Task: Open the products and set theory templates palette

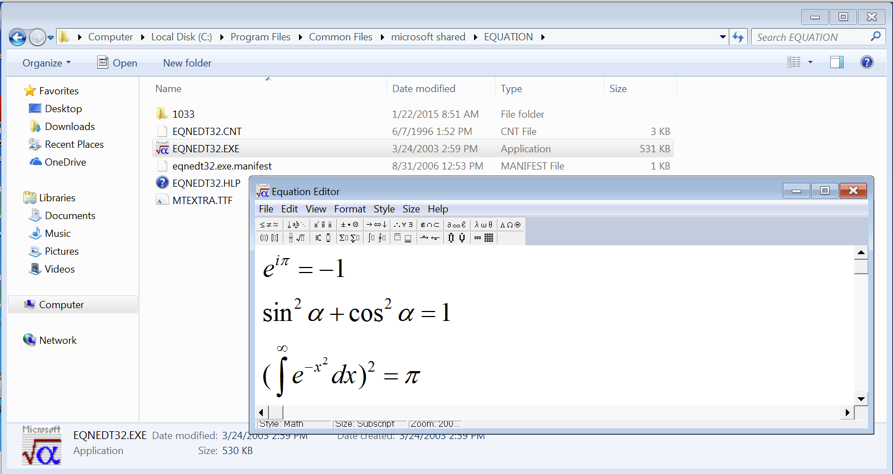Action: point(457,238)
